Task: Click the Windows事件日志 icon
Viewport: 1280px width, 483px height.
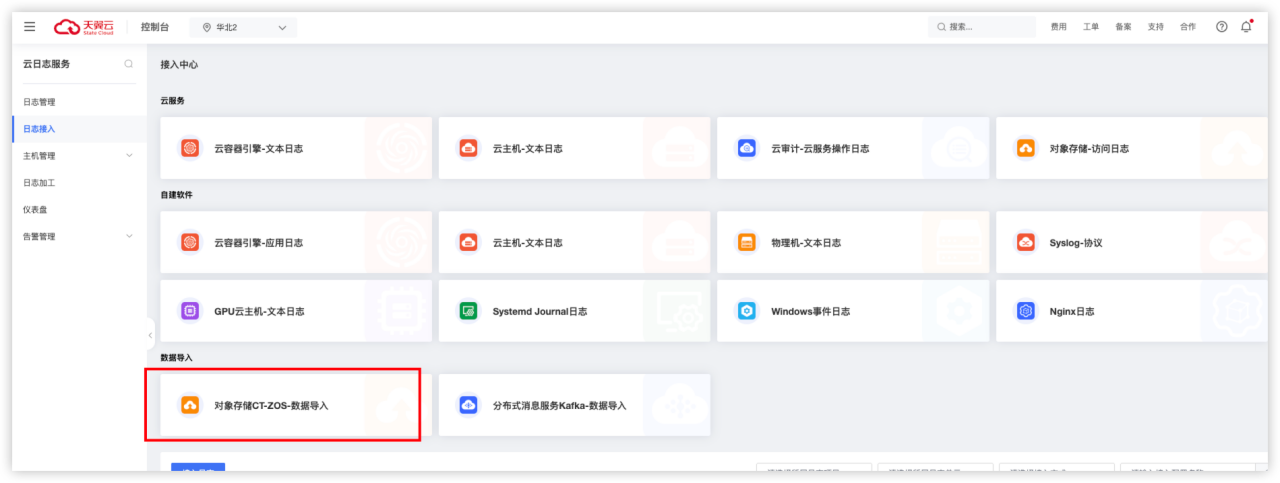Action: [746, 311]
